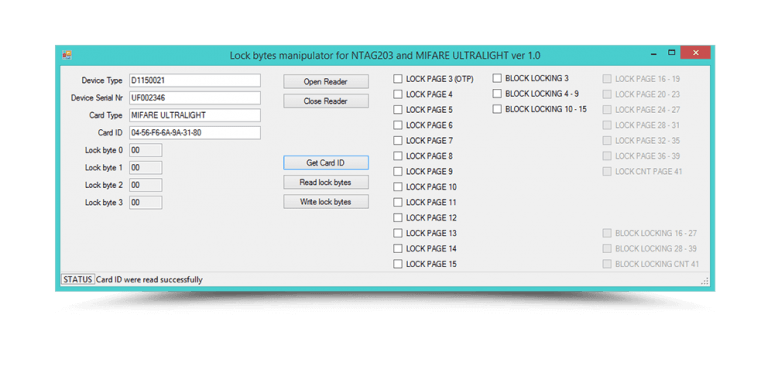Click the window title text
Viewport: 768px width, 373px height.
[x=385, y=56]
